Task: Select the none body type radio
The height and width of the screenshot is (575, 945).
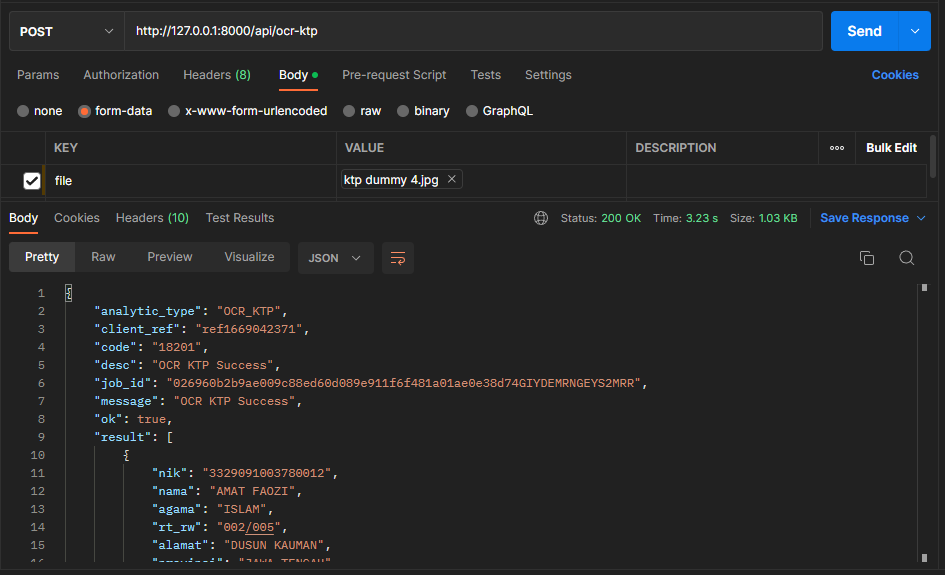Action: click(23, 111)
